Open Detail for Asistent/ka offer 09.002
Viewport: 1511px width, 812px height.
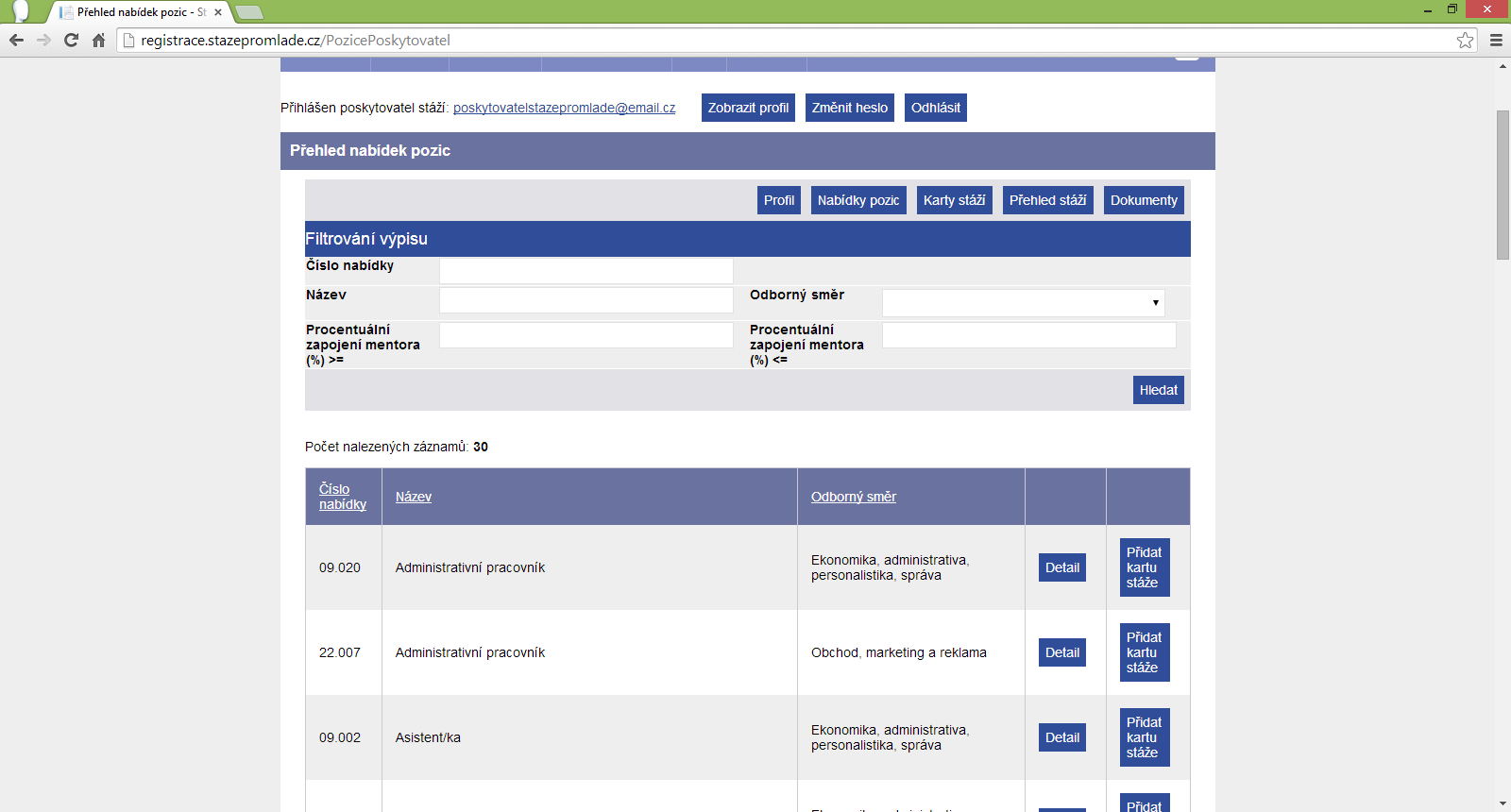click(x=1062, y=737)
